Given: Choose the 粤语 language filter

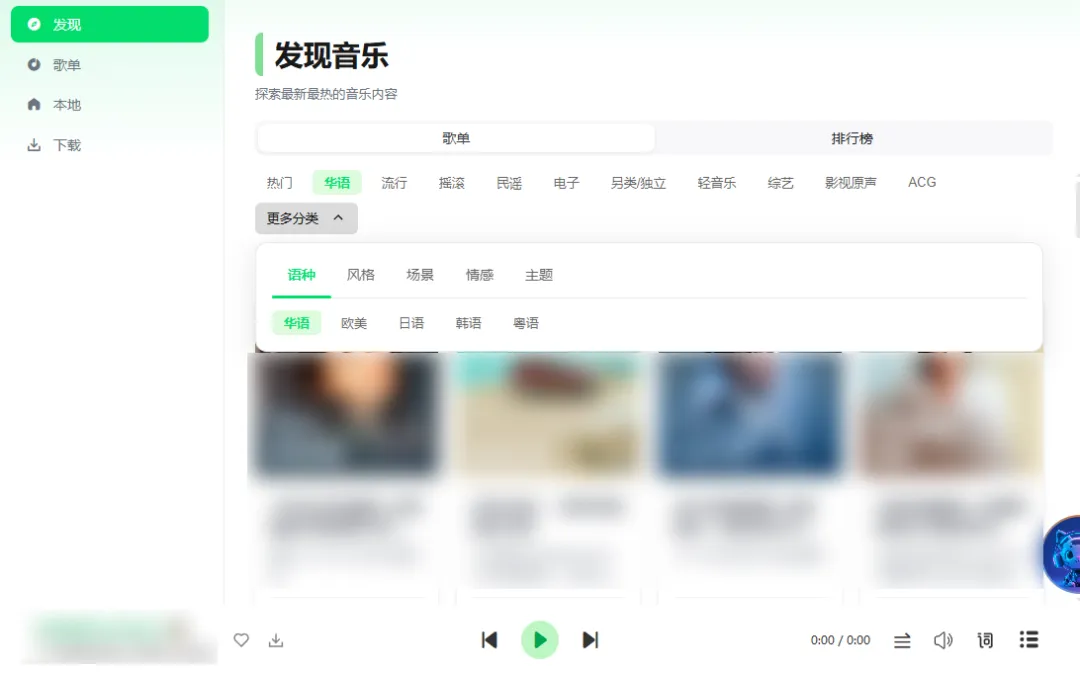Looking at the screenshot, I should [526, 323].
